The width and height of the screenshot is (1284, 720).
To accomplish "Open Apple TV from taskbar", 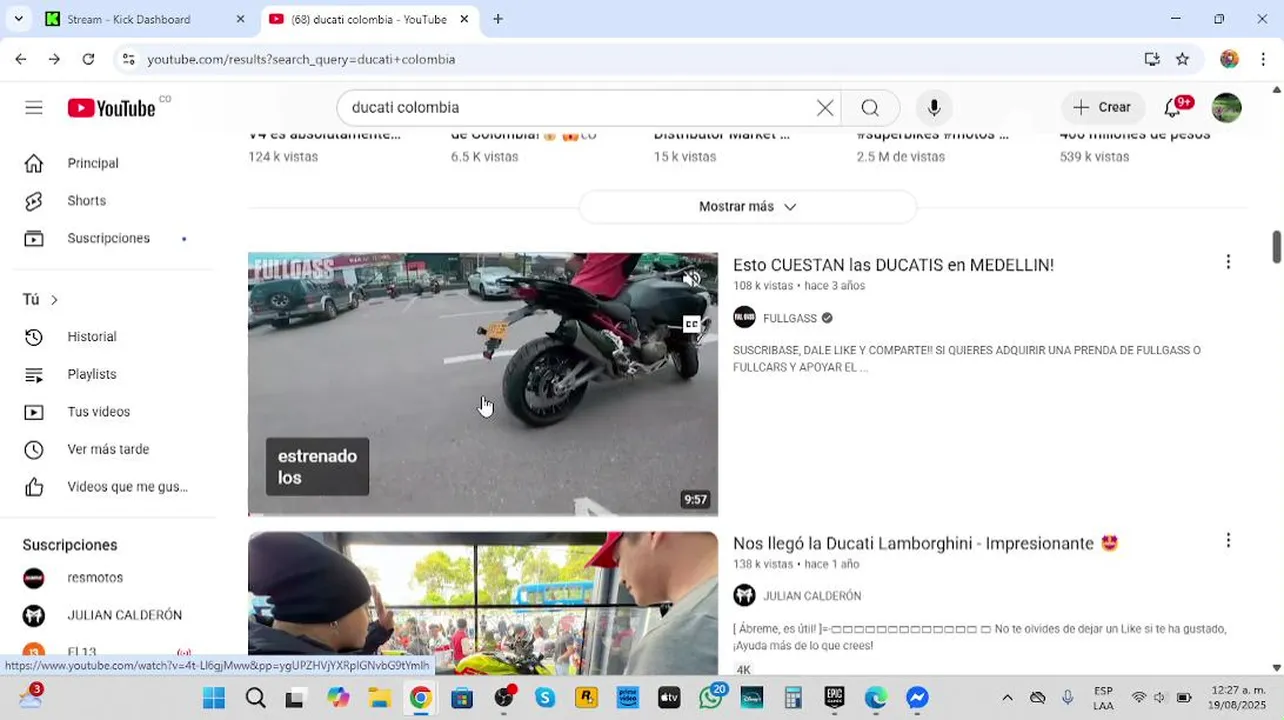I will point(669,698).
